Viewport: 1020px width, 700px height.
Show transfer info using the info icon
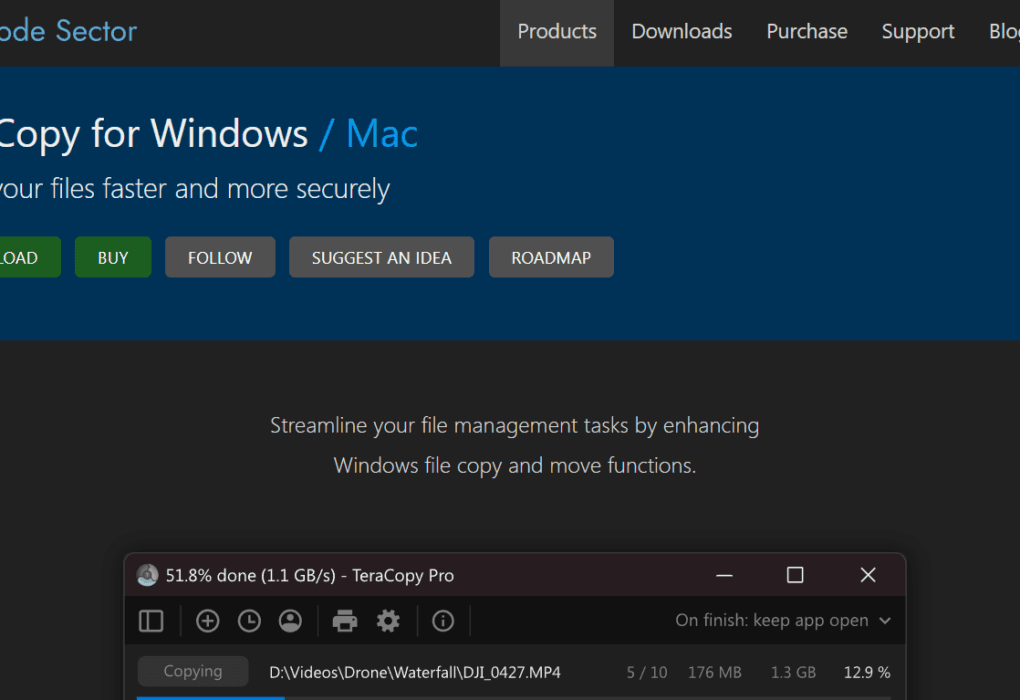tap(442, 621)
